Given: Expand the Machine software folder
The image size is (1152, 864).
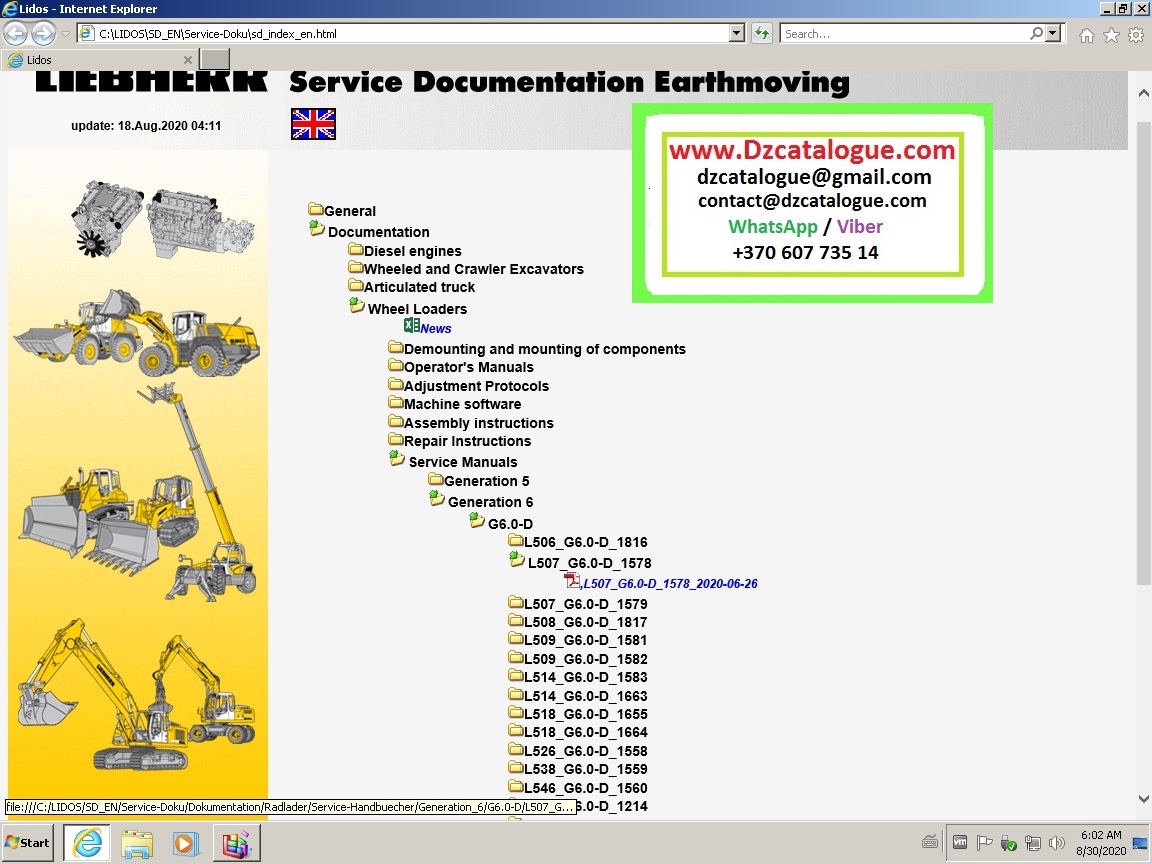Looking at the screenshot, I should pyautogui.click(x=462, y=404).
